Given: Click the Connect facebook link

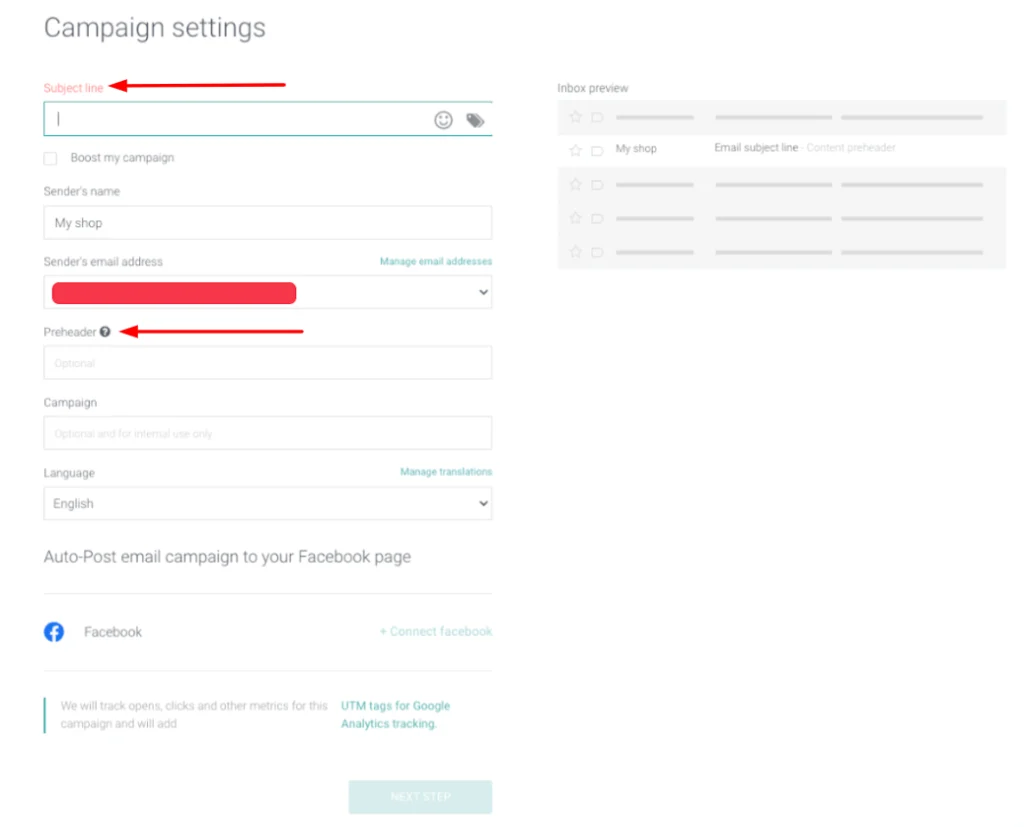Looking at the screenshot, I should (x=436, y=632).
